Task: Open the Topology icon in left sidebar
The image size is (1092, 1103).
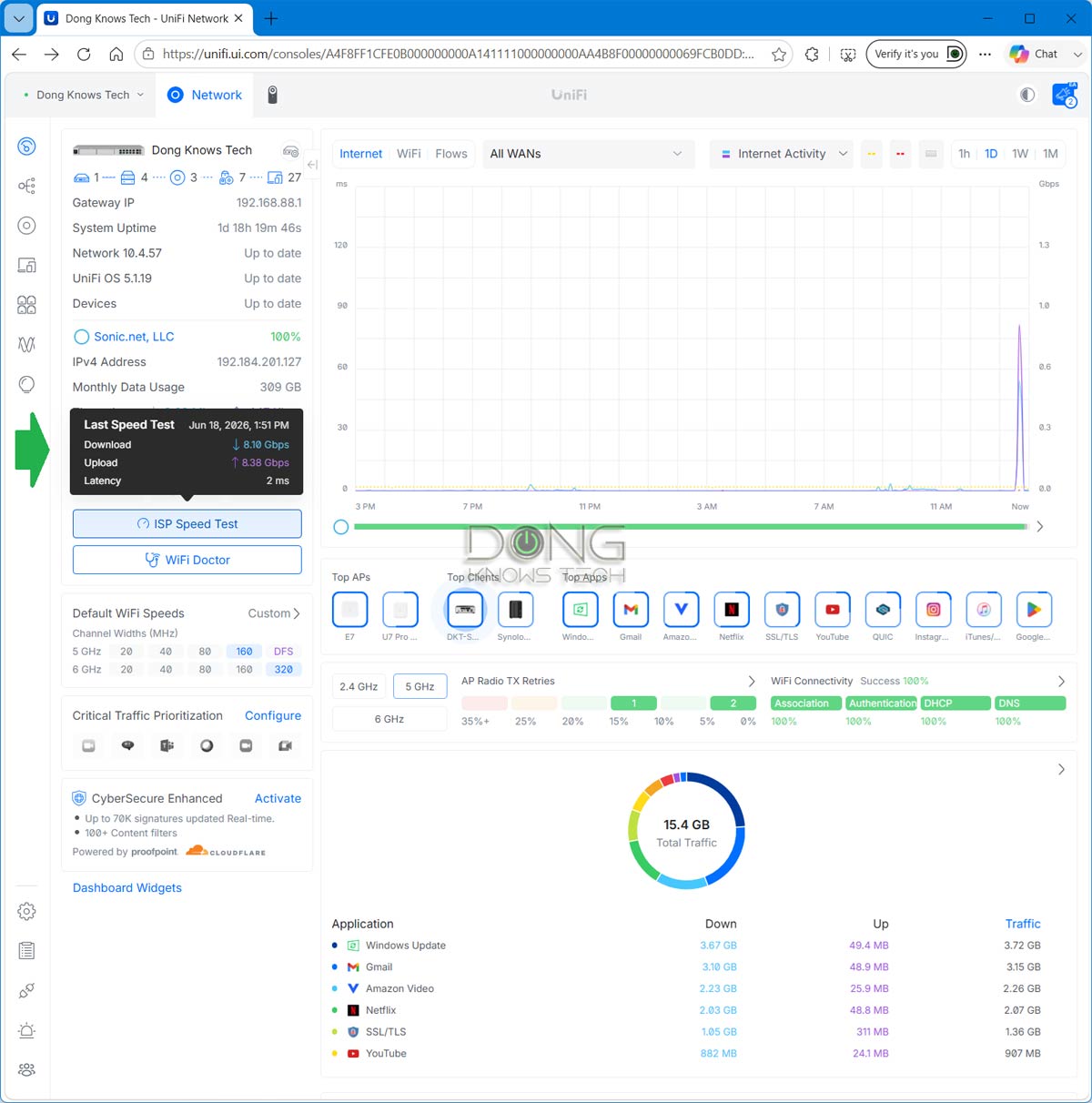Action: point(27,186)
